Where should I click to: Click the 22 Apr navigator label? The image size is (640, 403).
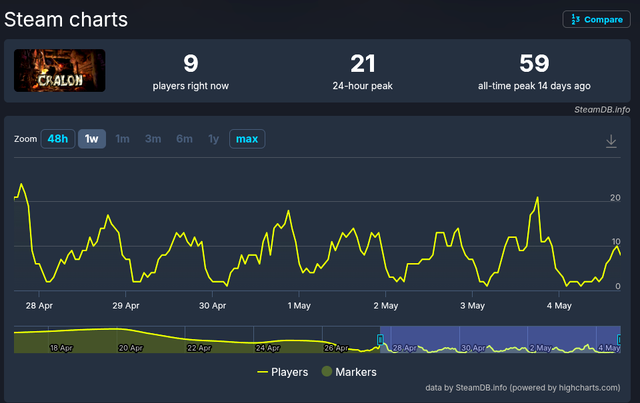click(x=199, y=348)
